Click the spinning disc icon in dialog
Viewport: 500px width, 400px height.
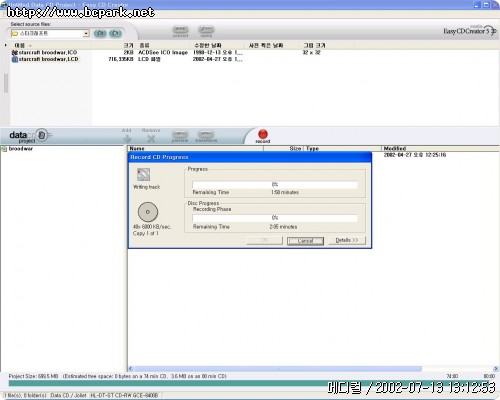point(148,212)
